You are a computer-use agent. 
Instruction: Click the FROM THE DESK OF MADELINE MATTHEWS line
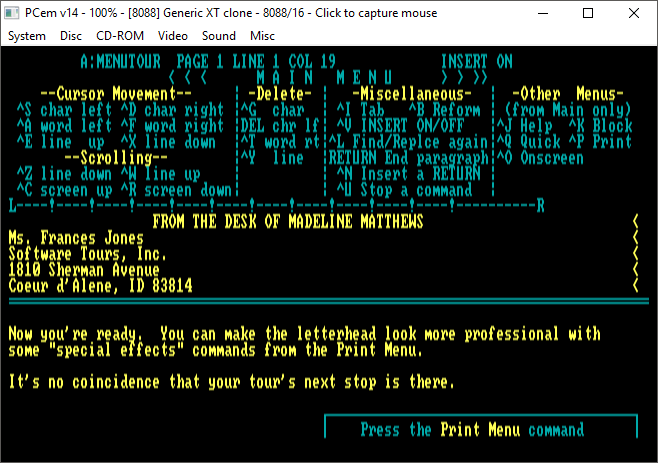coord(288,222)
